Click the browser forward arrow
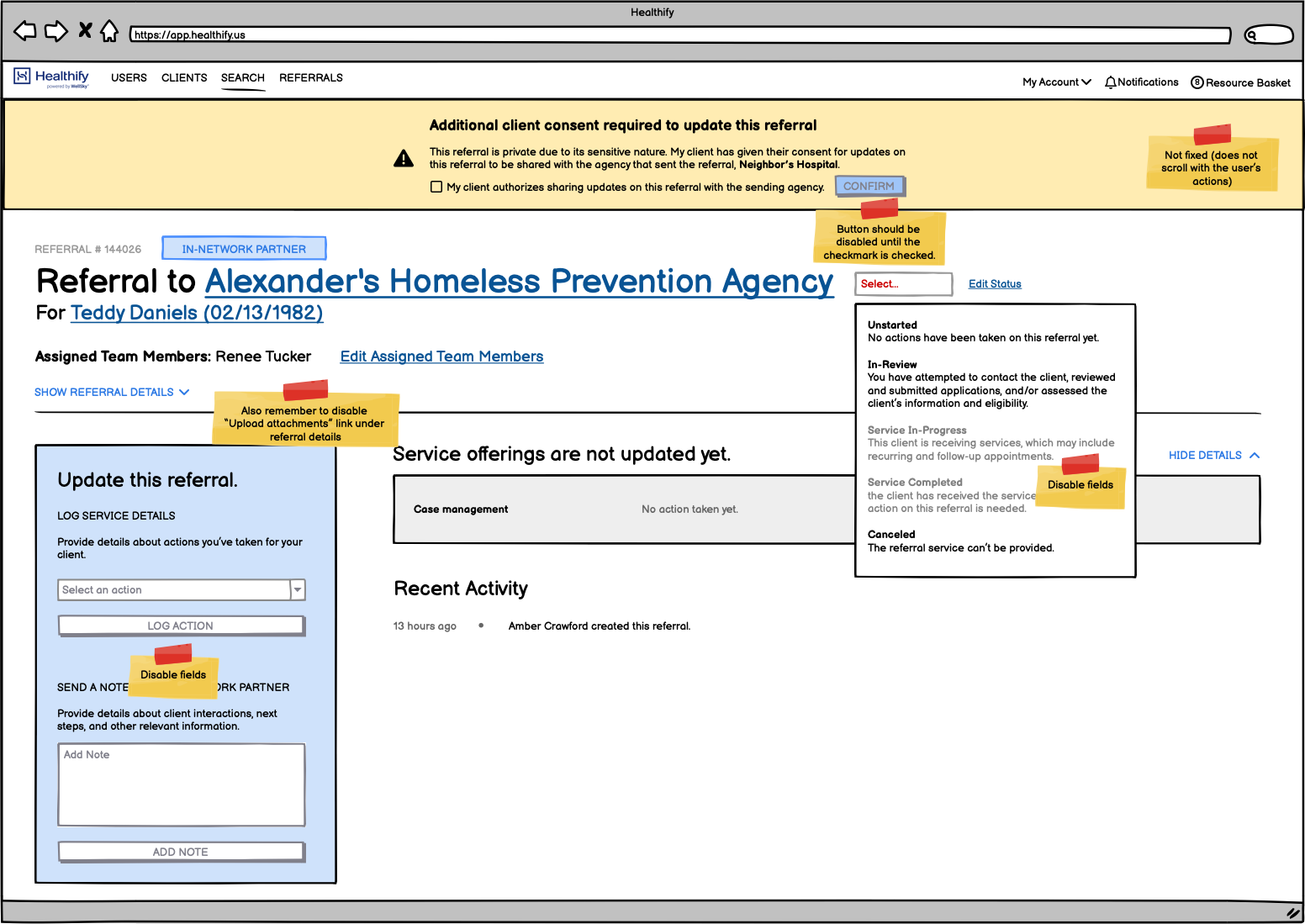 [x=55, y=30]
